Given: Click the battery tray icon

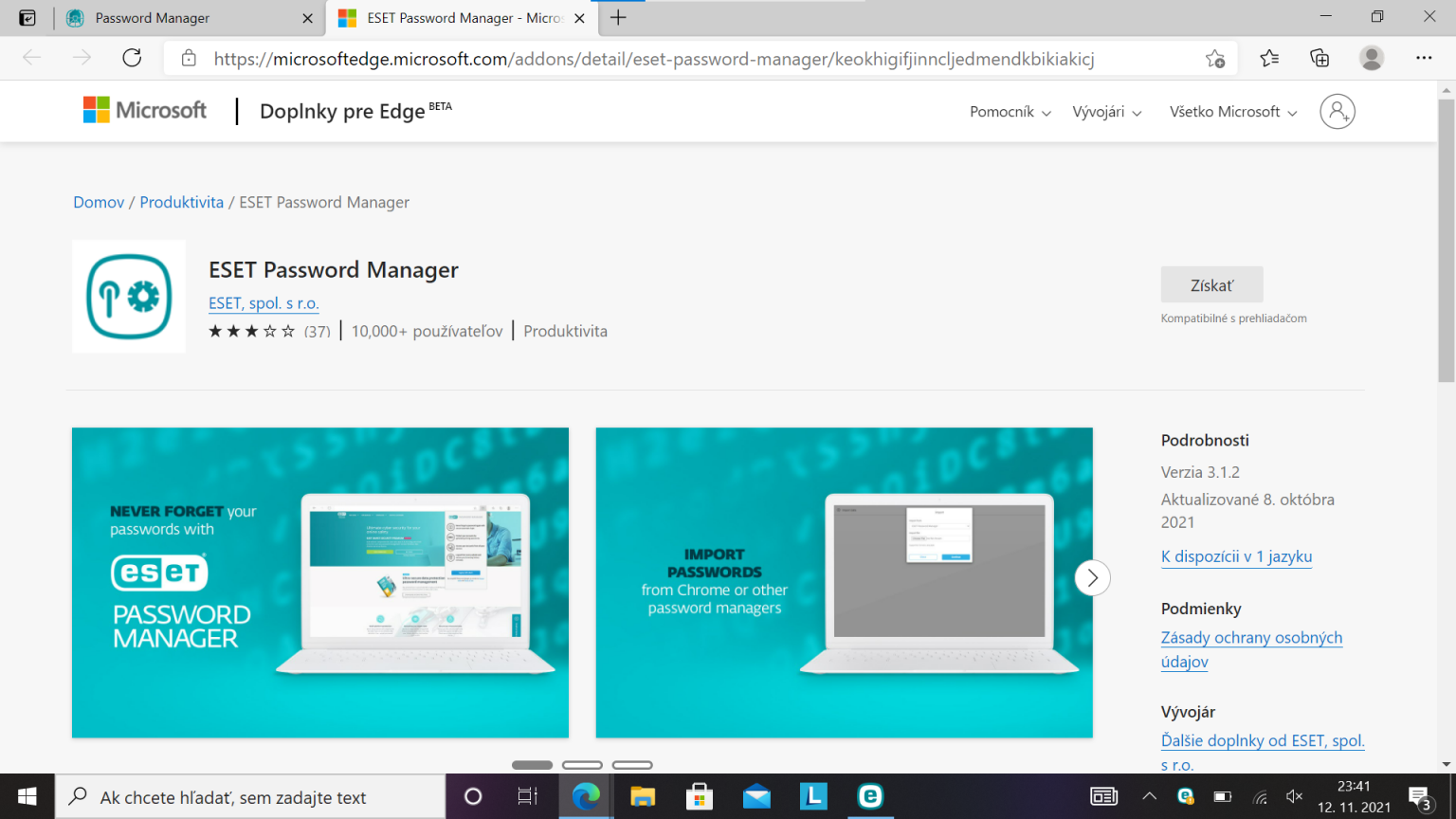Looking at the screenshot, I should (x=1223, y=796).
